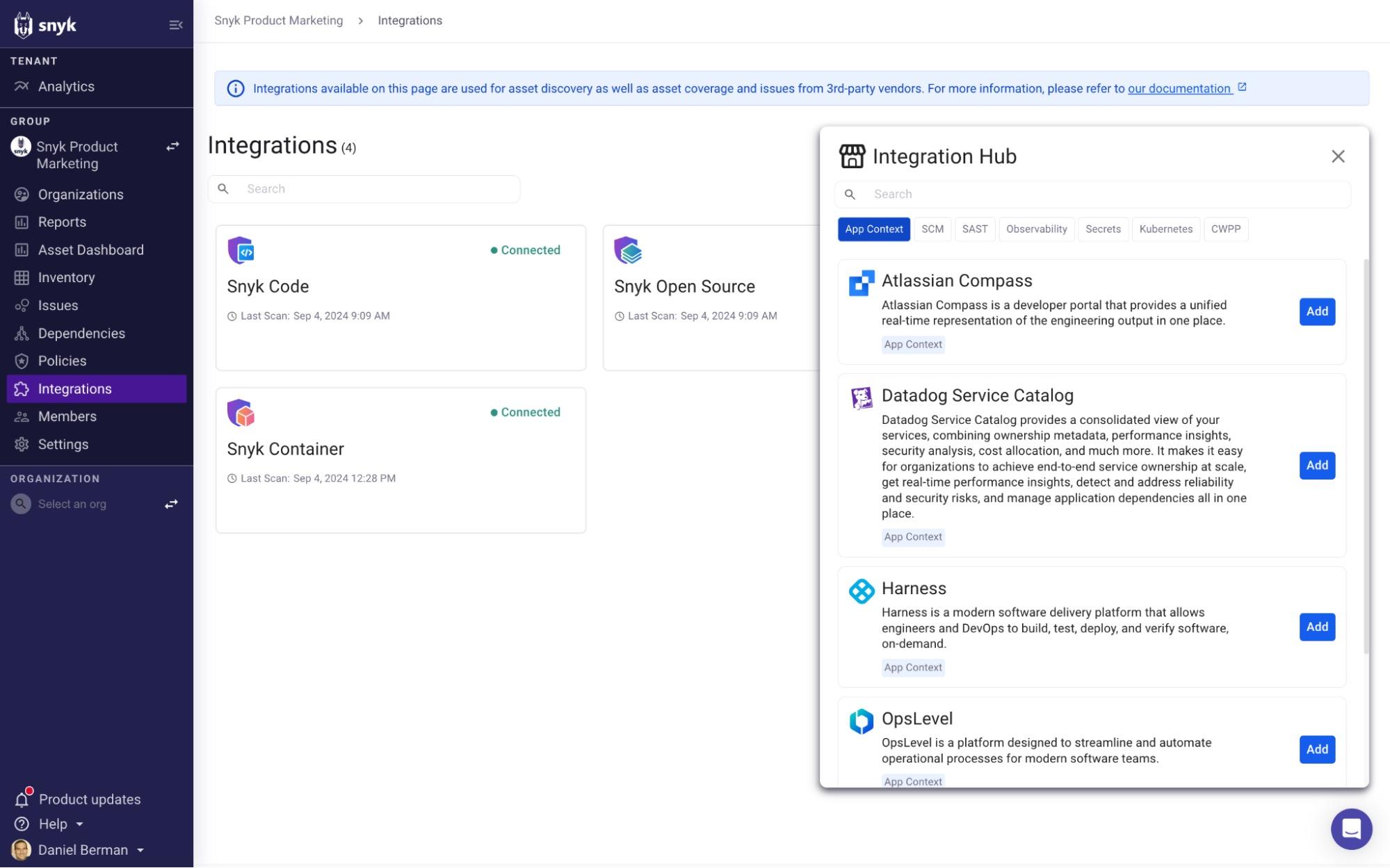Click the Harness logo icon
Image resolution: width=1390 pixels, height=868 pixels.
coord(862,591)
